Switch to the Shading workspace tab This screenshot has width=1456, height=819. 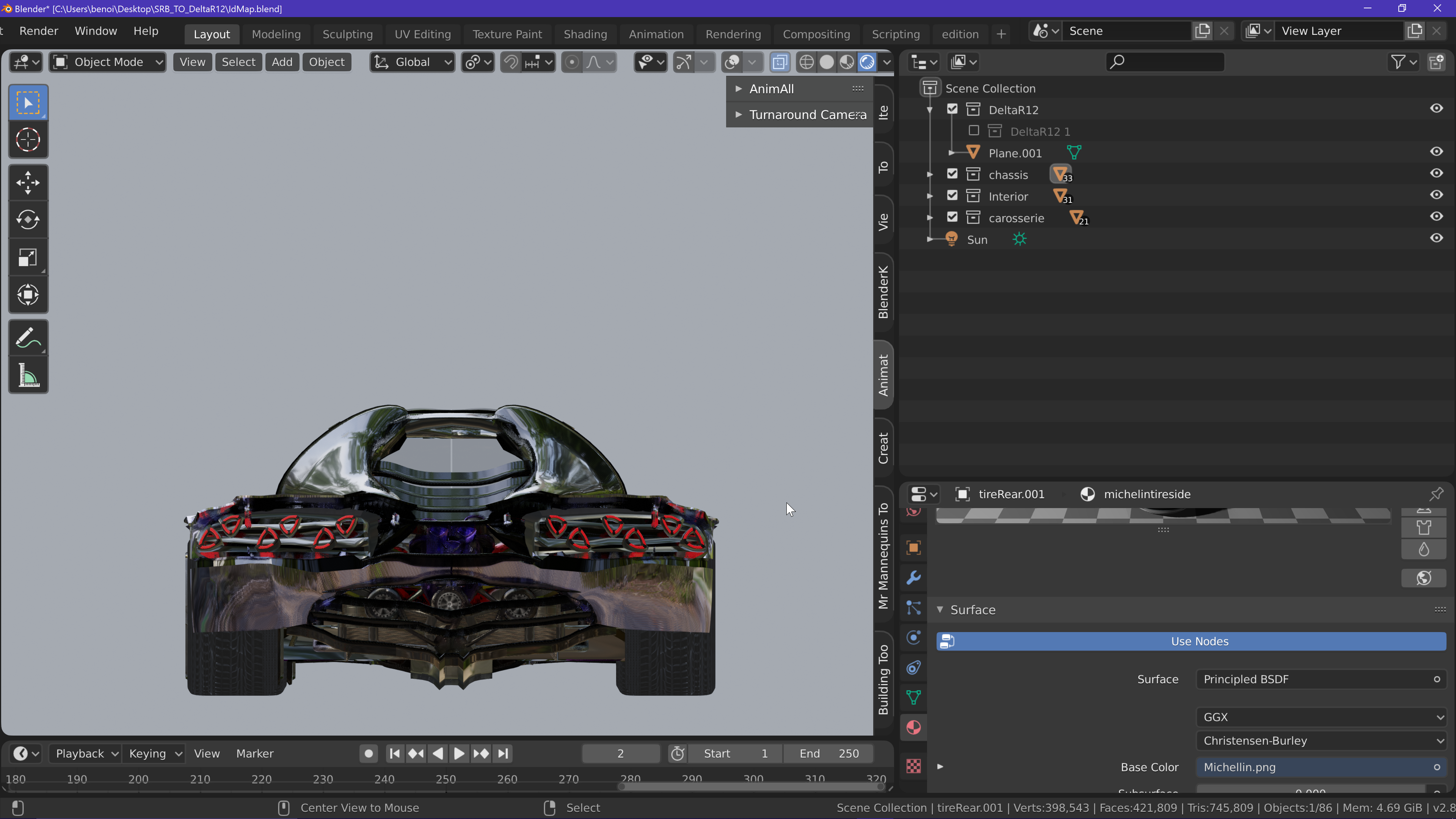[x=585, y=34]
